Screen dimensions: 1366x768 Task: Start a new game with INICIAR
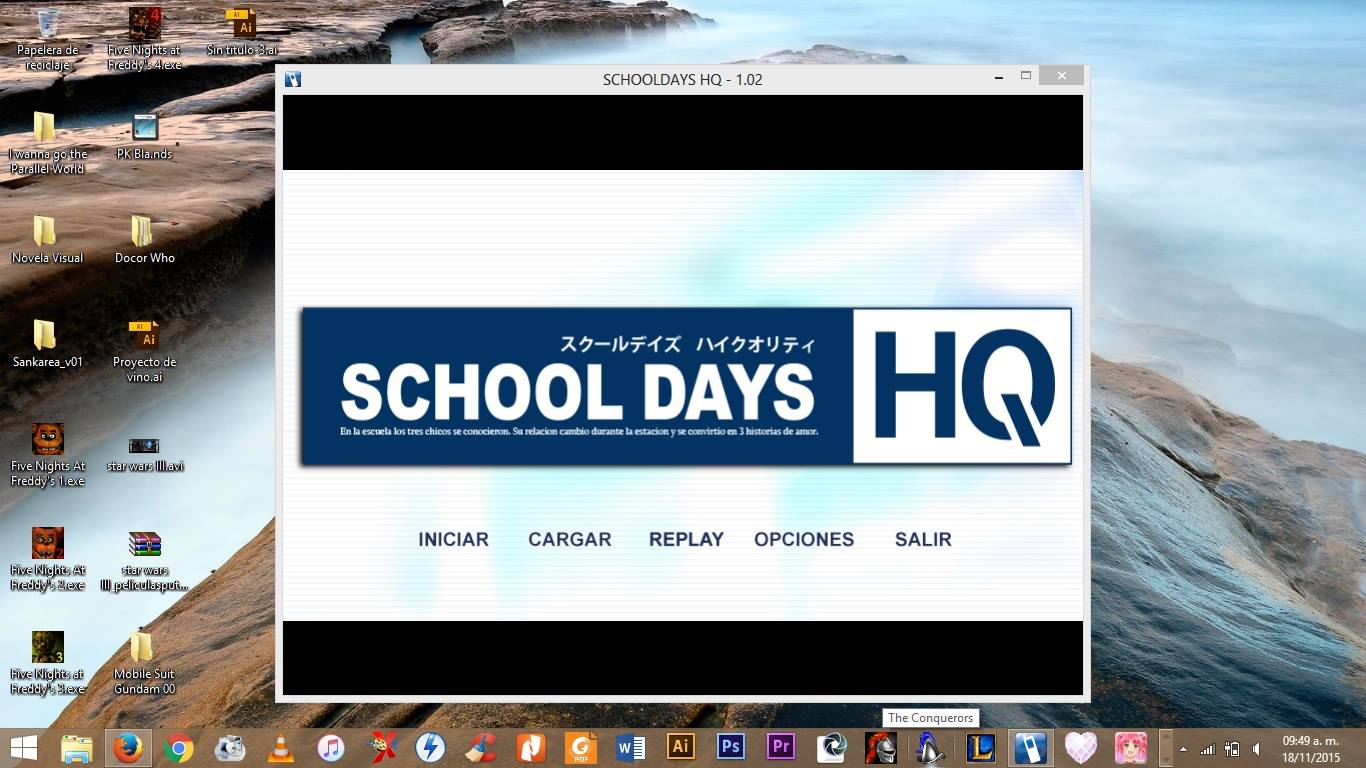coord(453,539)
